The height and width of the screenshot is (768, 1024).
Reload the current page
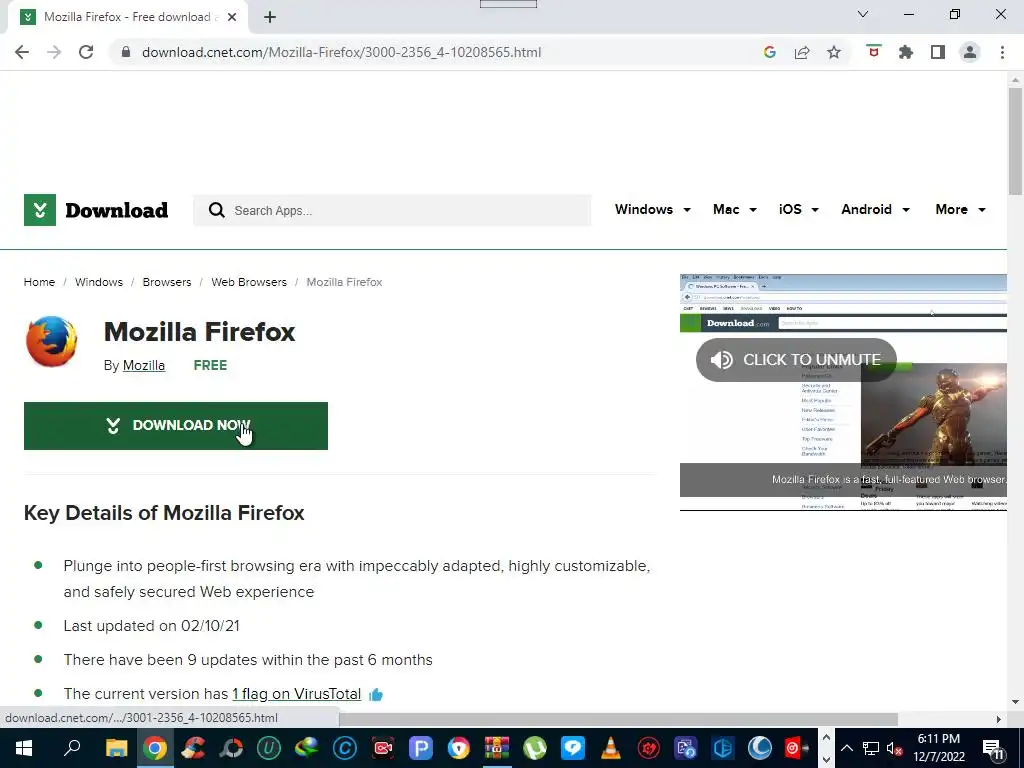pyautogui.click(x=86, y=52)
